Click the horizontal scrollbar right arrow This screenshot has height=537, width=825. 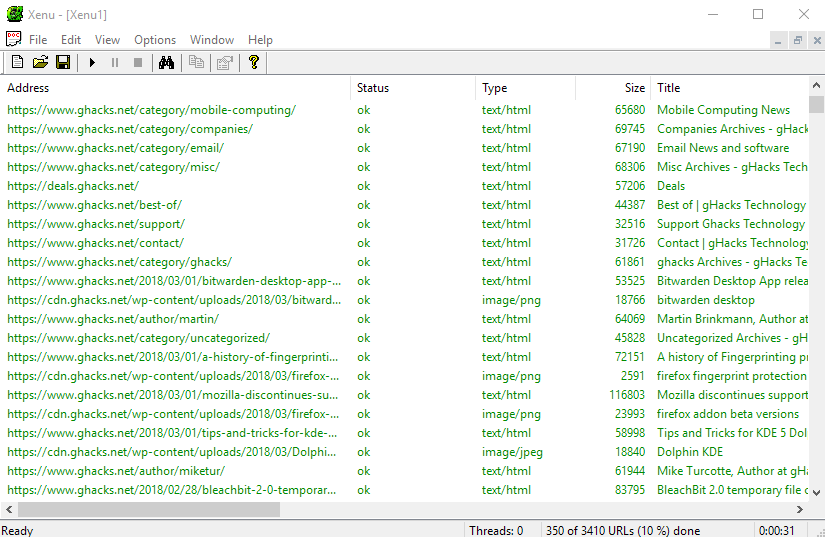click(800, 509)
